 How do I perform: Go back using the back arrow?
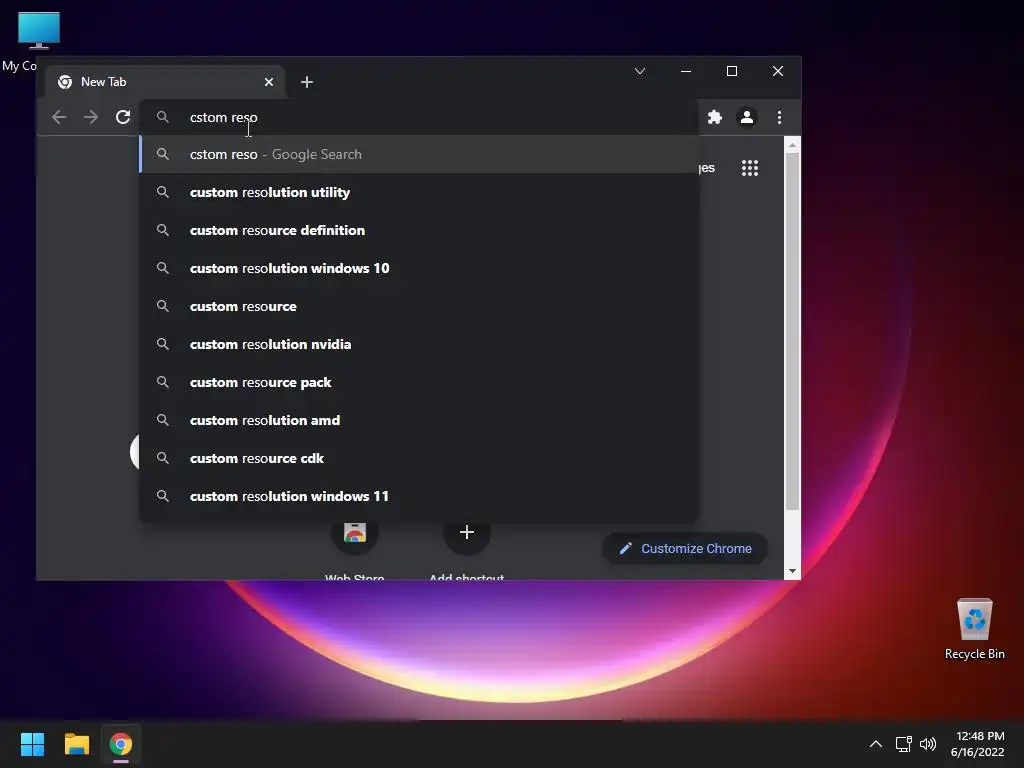[x=59, y=117]
